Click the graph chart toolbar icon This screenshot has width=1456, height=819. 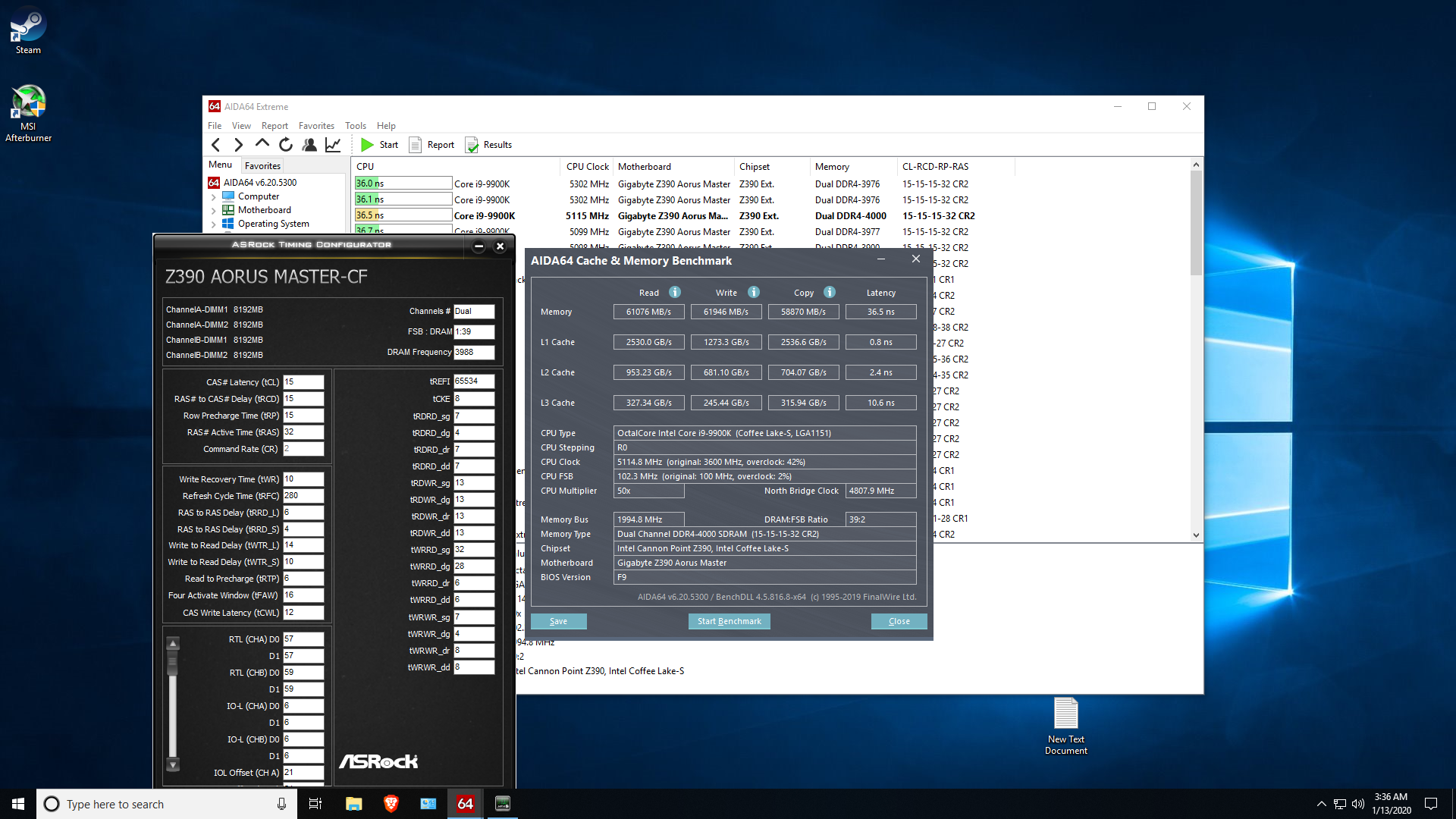coord(333,145)
